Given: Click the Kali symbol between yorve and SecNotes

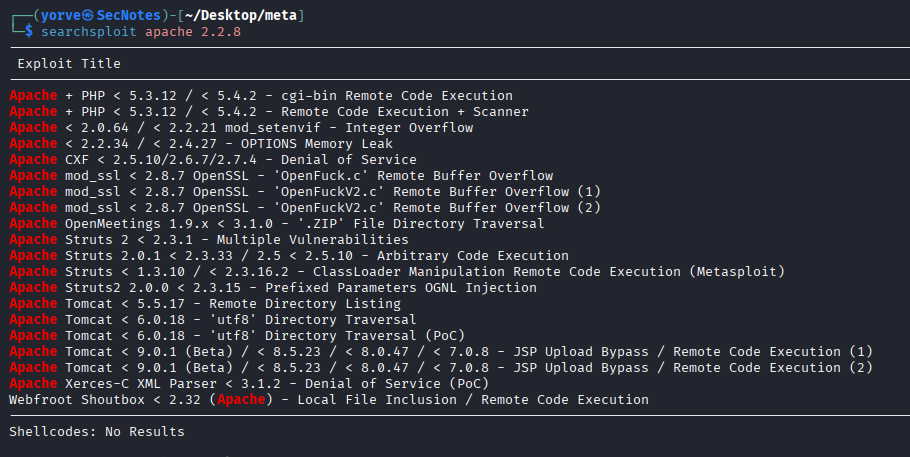Looking at the screenshot, I should (x=89, y=16).
